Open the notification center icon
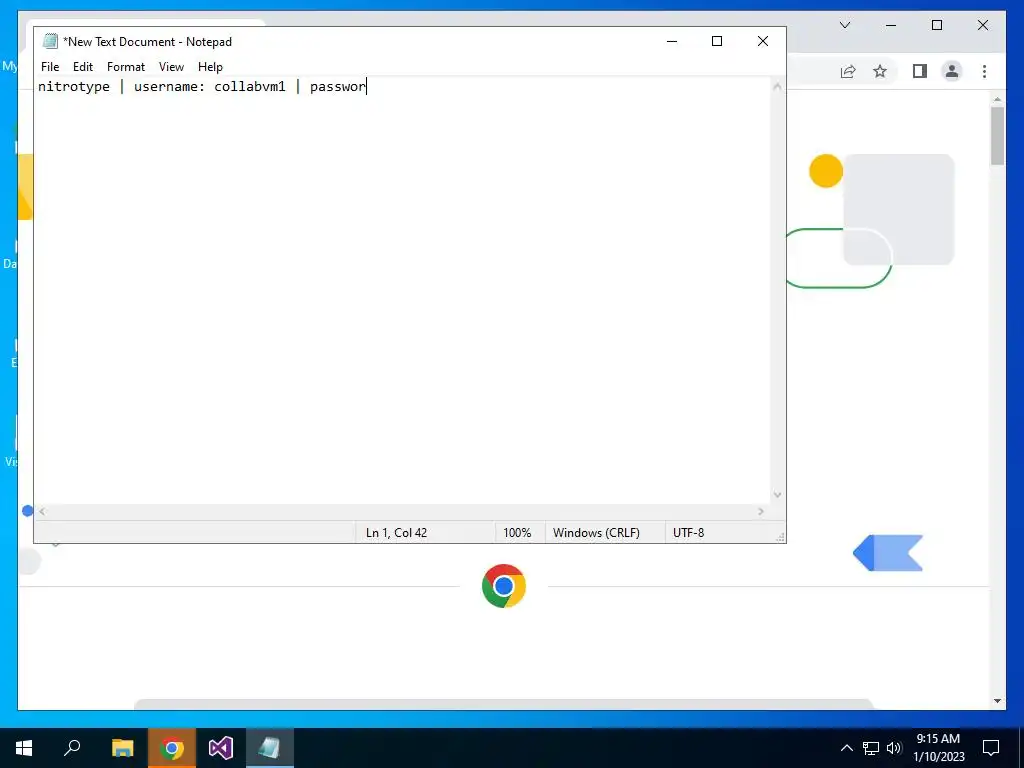 point(991,748)
